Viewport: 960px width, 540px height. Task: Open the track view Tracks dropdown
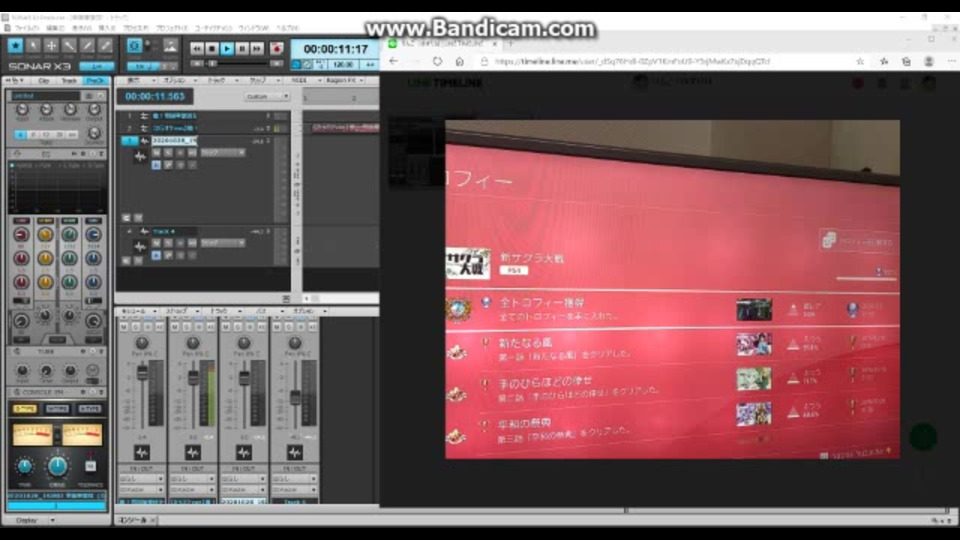(219, 80)
